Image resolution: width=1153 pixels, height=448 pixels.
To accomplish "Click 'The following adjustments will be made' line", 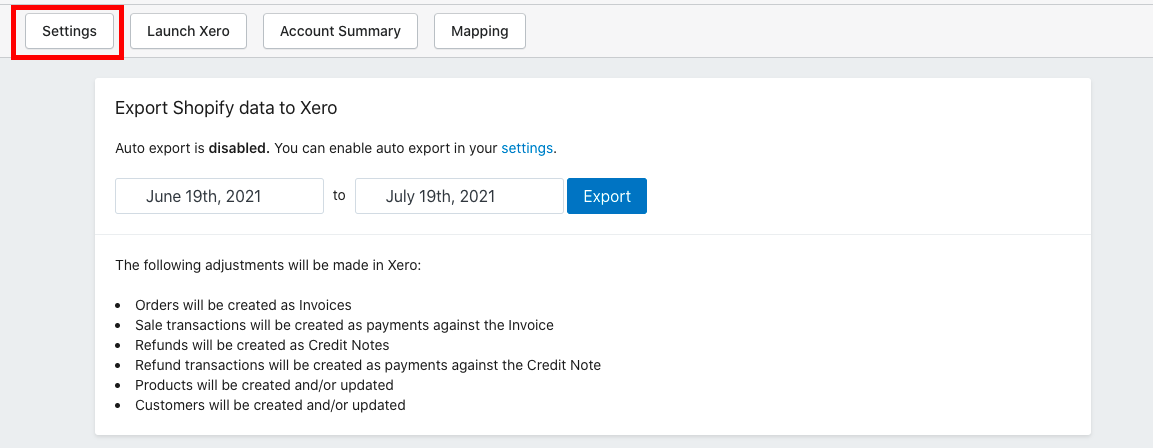I will point(268,266).
